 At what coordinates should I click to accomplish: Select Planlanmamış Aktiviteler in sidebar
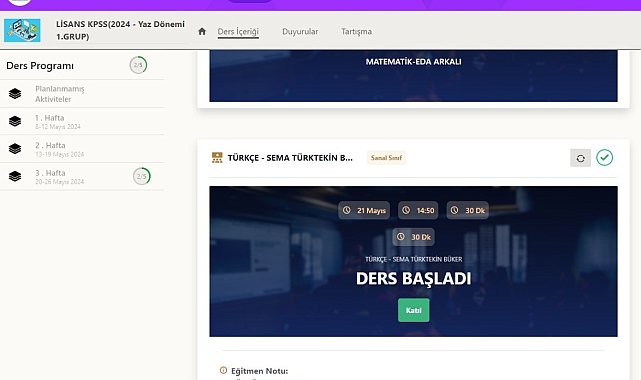coord(60,94)
